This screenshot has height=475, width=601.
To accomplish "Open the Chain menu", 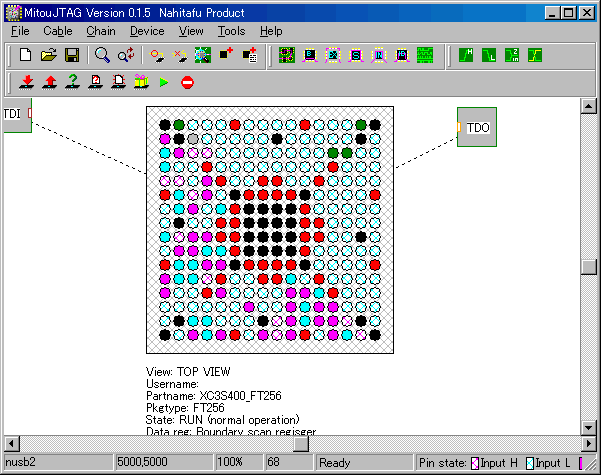I will coord(100,31).
